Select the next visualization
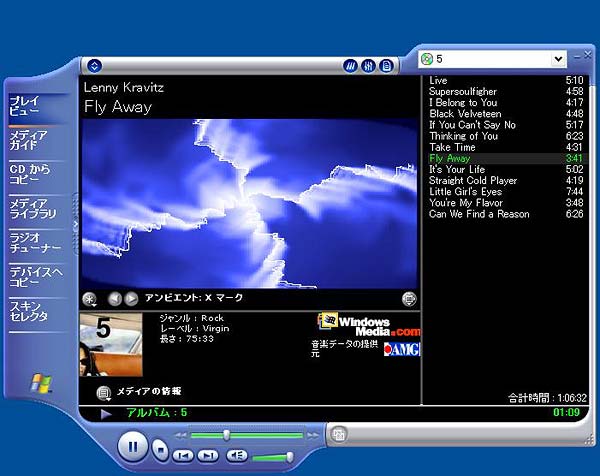The image size is (600, 476). (x=131, y=298)
